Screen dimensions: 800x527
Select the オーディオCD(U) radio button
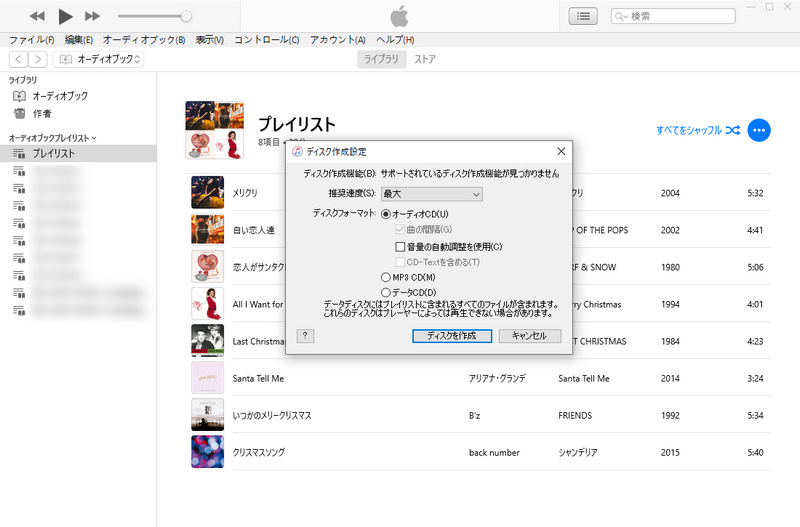pyautogui.click(x=386, y=214)
